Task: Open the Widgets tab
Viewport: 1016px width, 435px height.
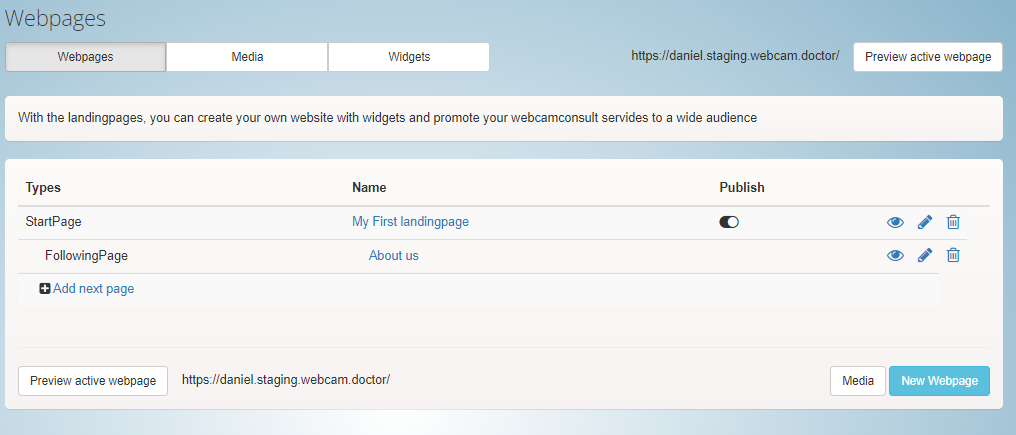Action: click(x=409, y=57)
